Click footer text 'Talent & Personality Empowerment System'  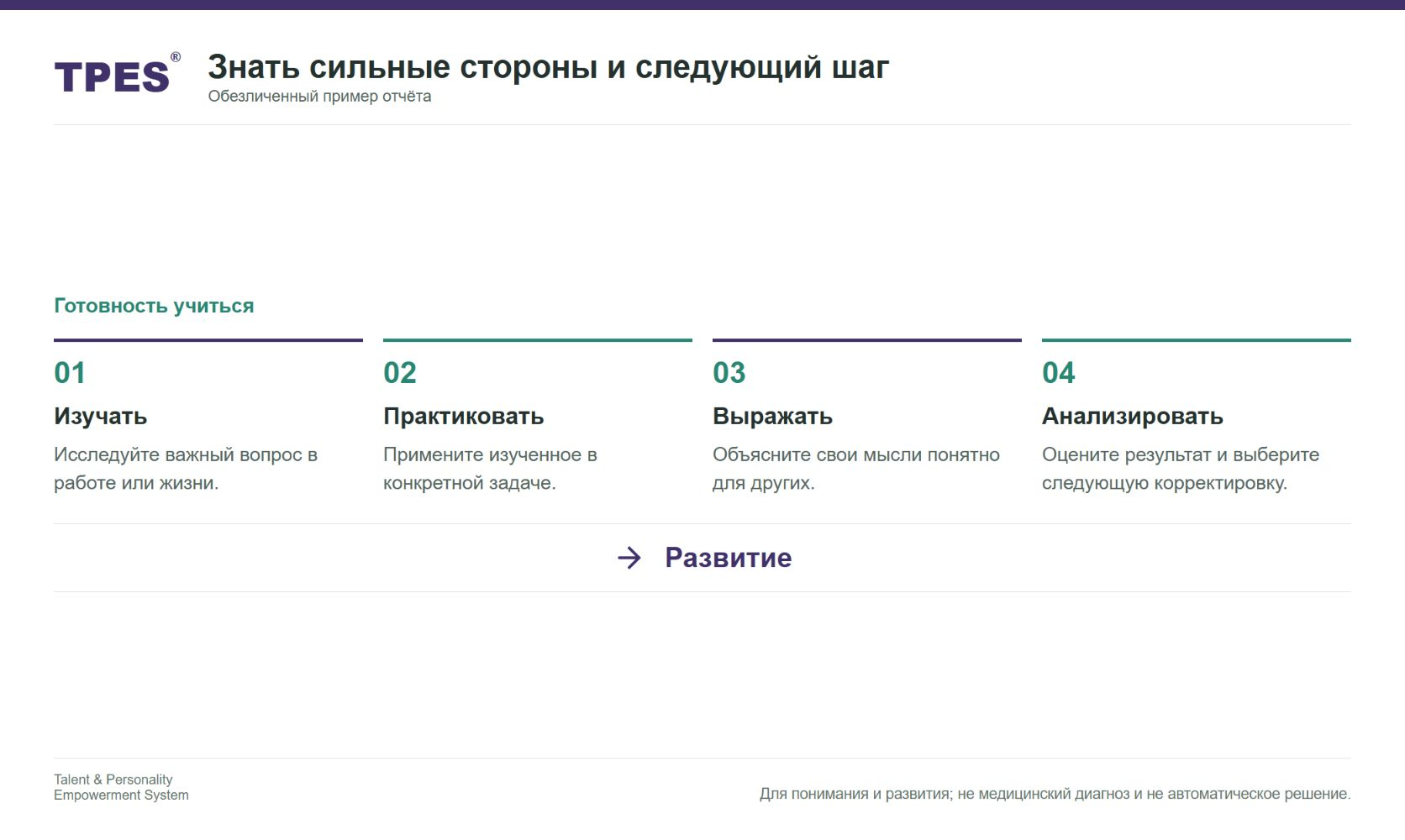(121, 787)
